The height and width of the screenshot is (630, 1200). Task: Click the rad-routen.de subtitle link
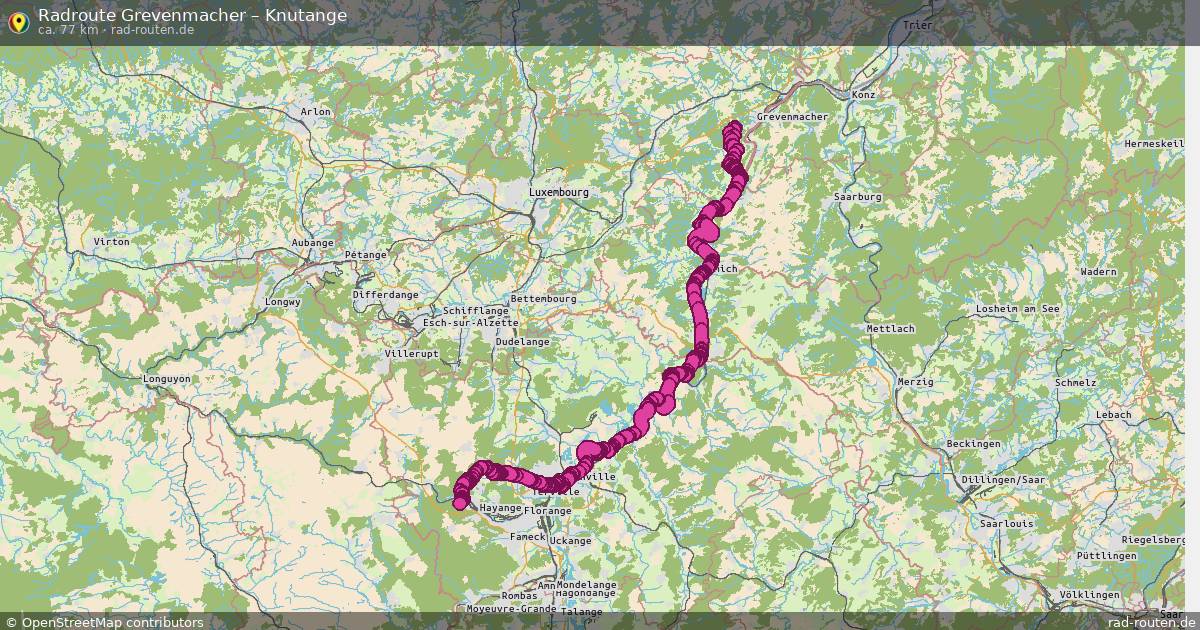pyautogui.click(x=152, y=30)
